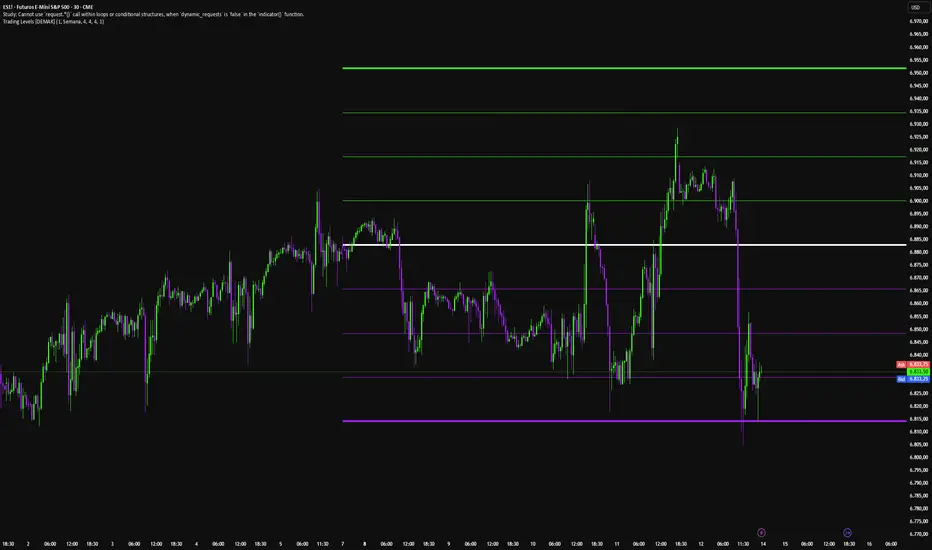932x550 pixels.
Task: Click the Study error message about request calls
Action: click(x=153, y=14)
